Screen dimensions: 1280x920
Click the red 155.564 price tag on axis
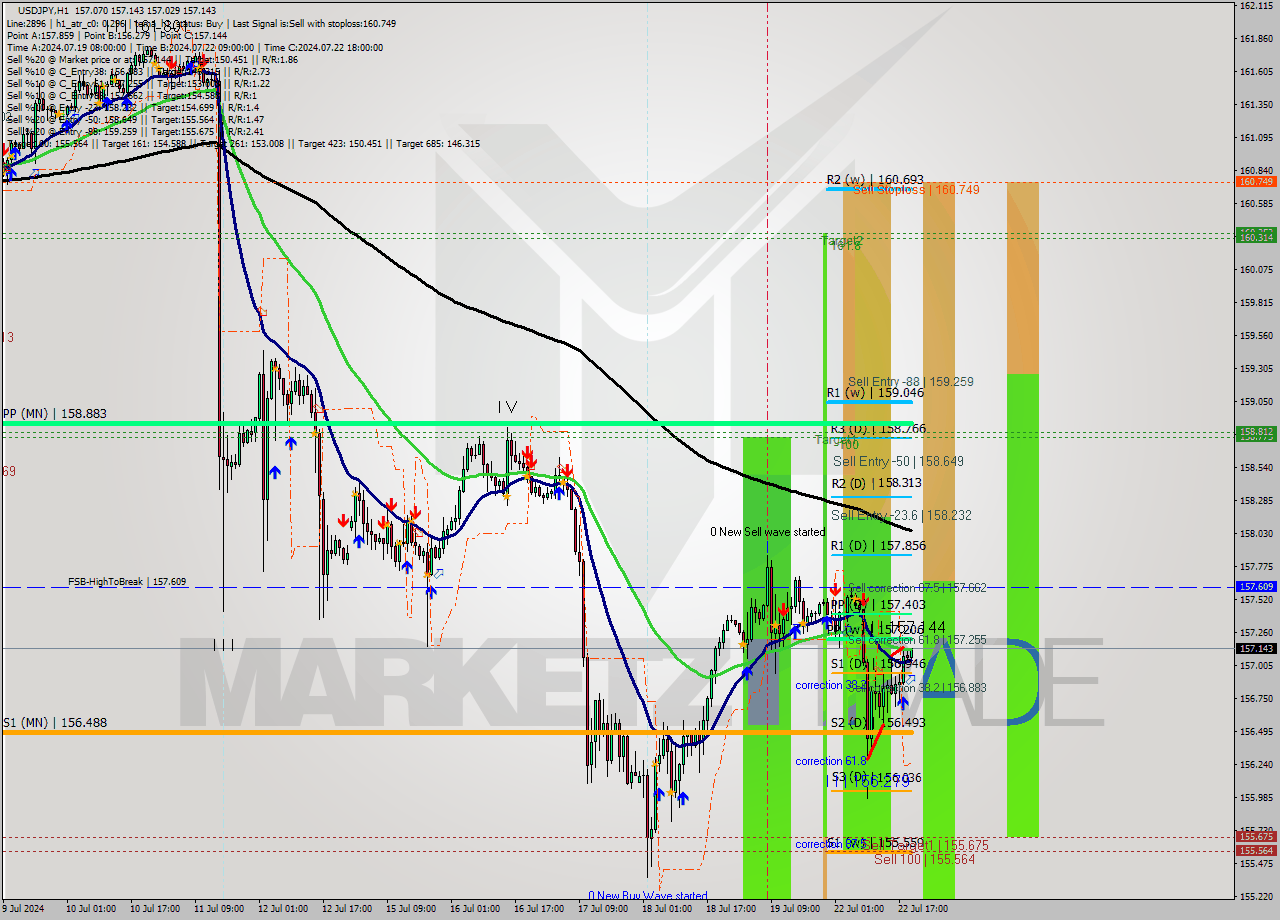(1256, 851)
